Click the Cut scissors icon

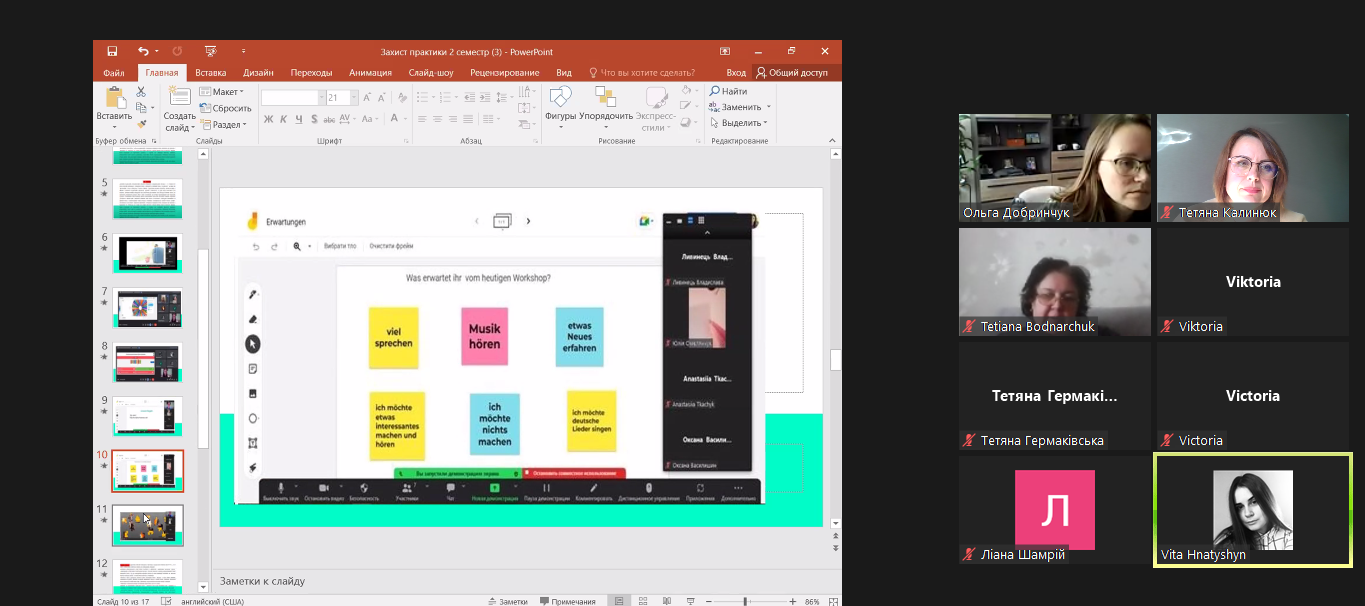(141, 92)
